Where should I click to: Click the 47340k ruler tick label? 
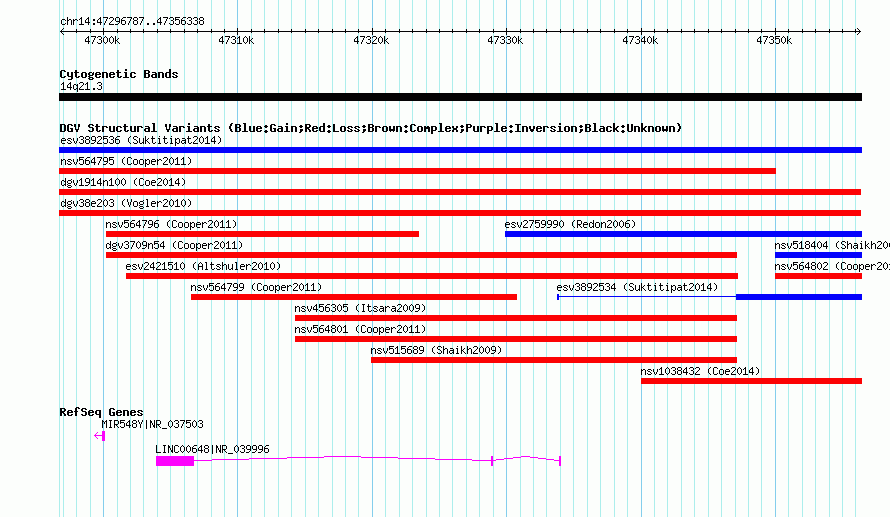(640, 40)
